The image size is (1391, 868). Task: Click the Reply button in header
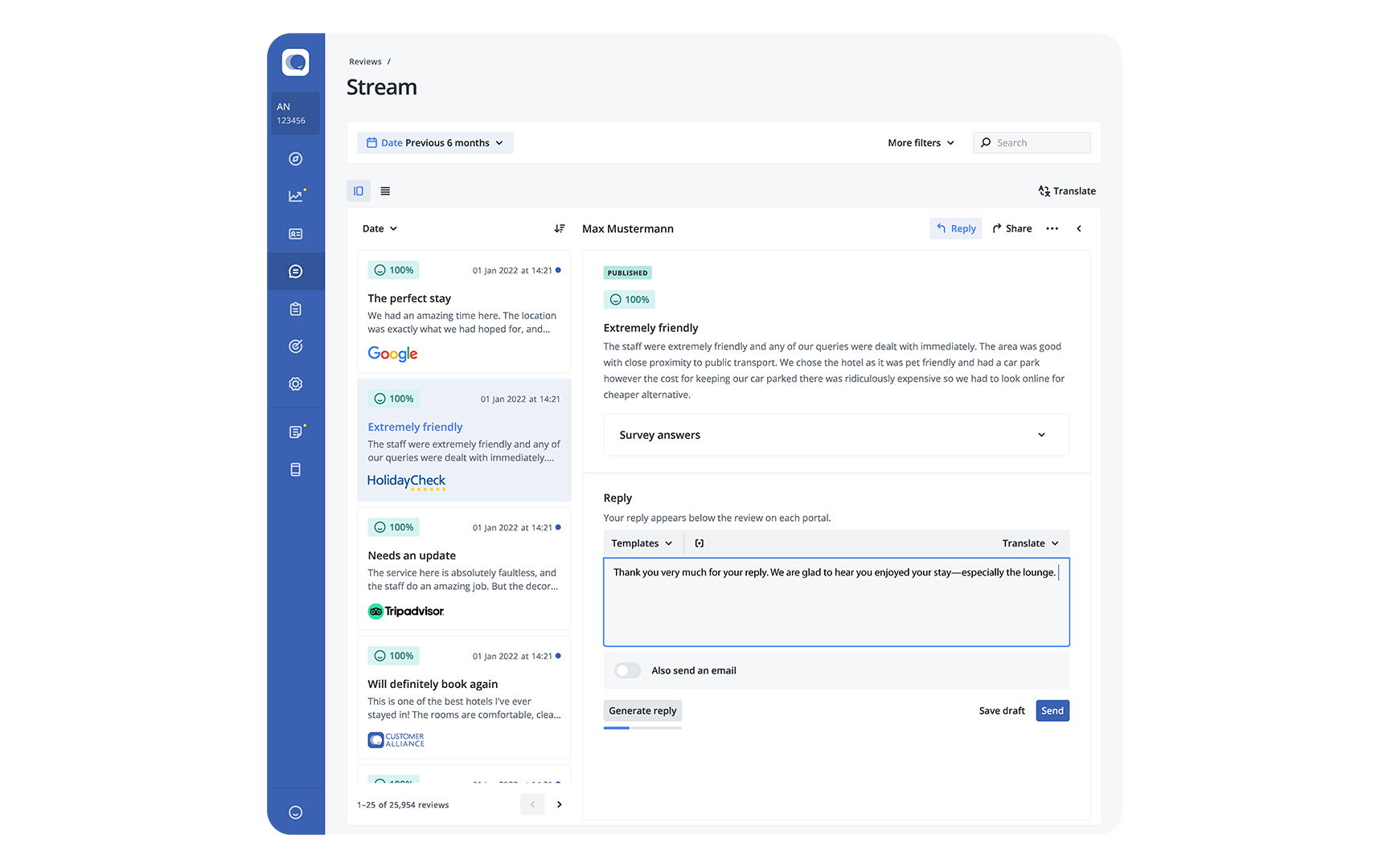(956, 229)
